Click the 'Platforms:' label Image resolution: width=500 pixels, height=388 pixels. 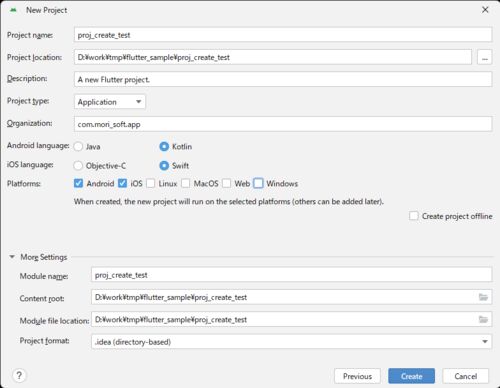24,184
